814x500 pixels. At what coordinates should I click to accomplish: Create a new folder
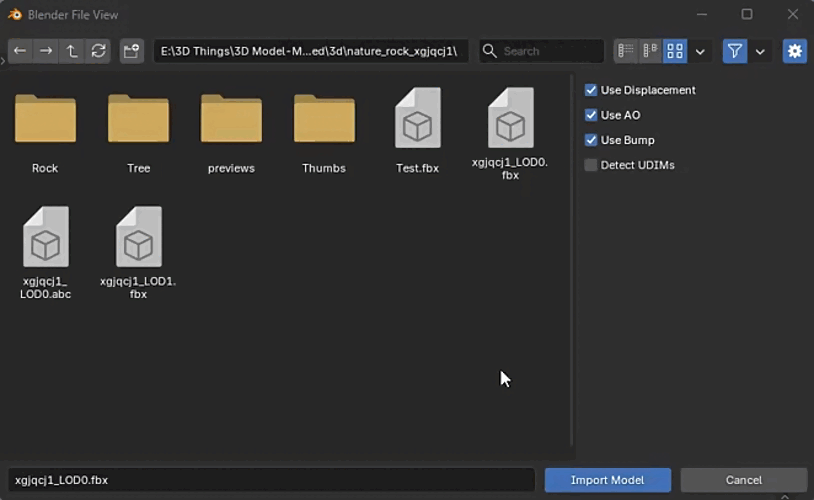131,51
